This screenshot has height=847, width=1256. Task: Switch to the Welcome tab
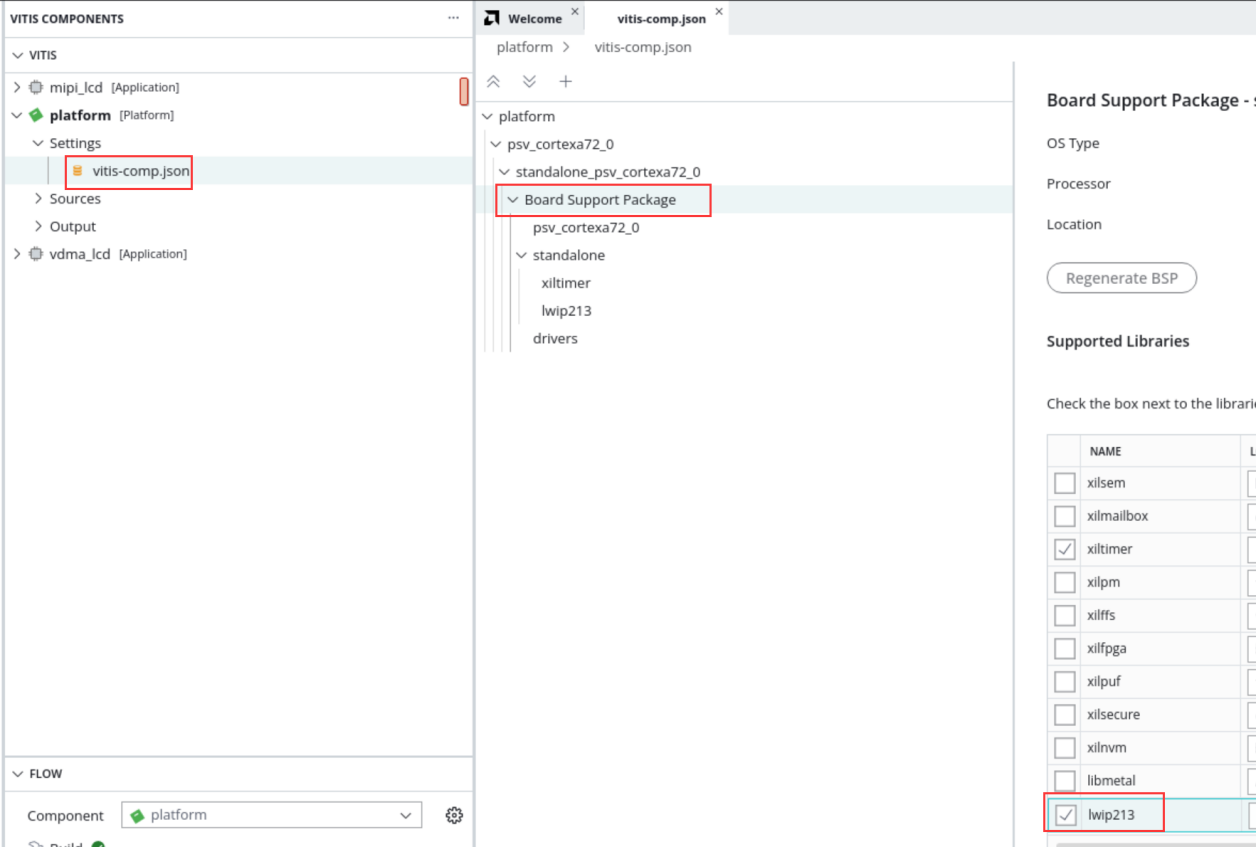(x=533, y=18)
